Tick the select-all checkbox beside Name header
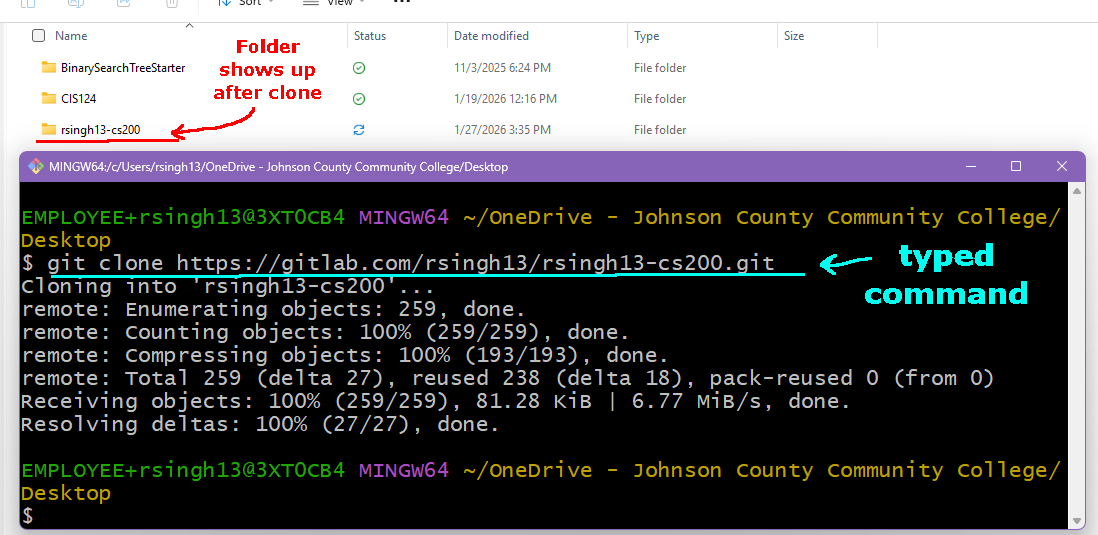This screenshot has width=1098, height=535. (39, 36)
